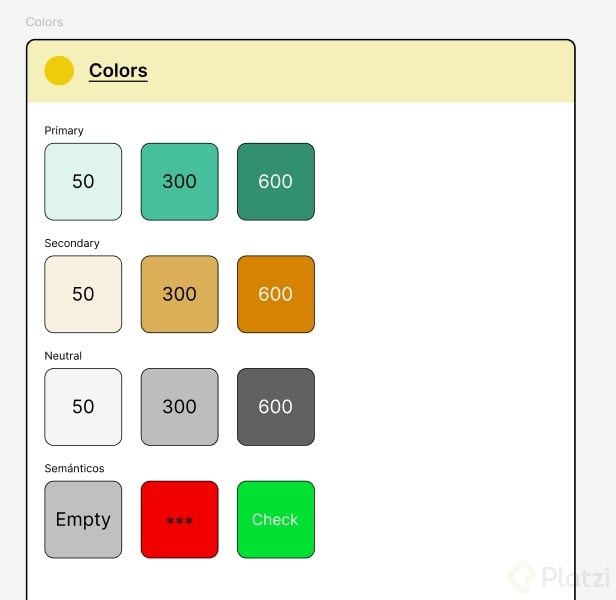Image resolution: width=616 pixels, height=600 pixels.
Task: Click the Semánticos section label
Action: [x=74, y=468]
